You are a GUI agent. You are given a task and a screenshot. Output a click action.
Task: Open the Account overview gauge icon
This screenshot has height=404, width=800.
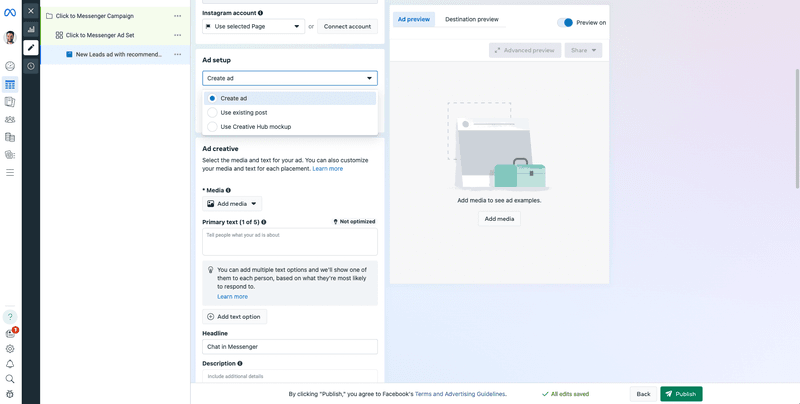click(x=10, y=66)
